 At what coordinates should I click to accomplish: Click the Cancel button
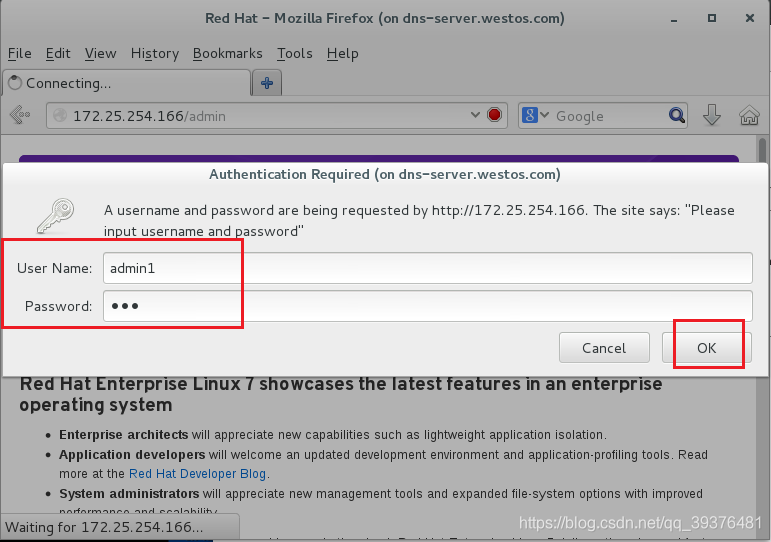pos(604,348)
